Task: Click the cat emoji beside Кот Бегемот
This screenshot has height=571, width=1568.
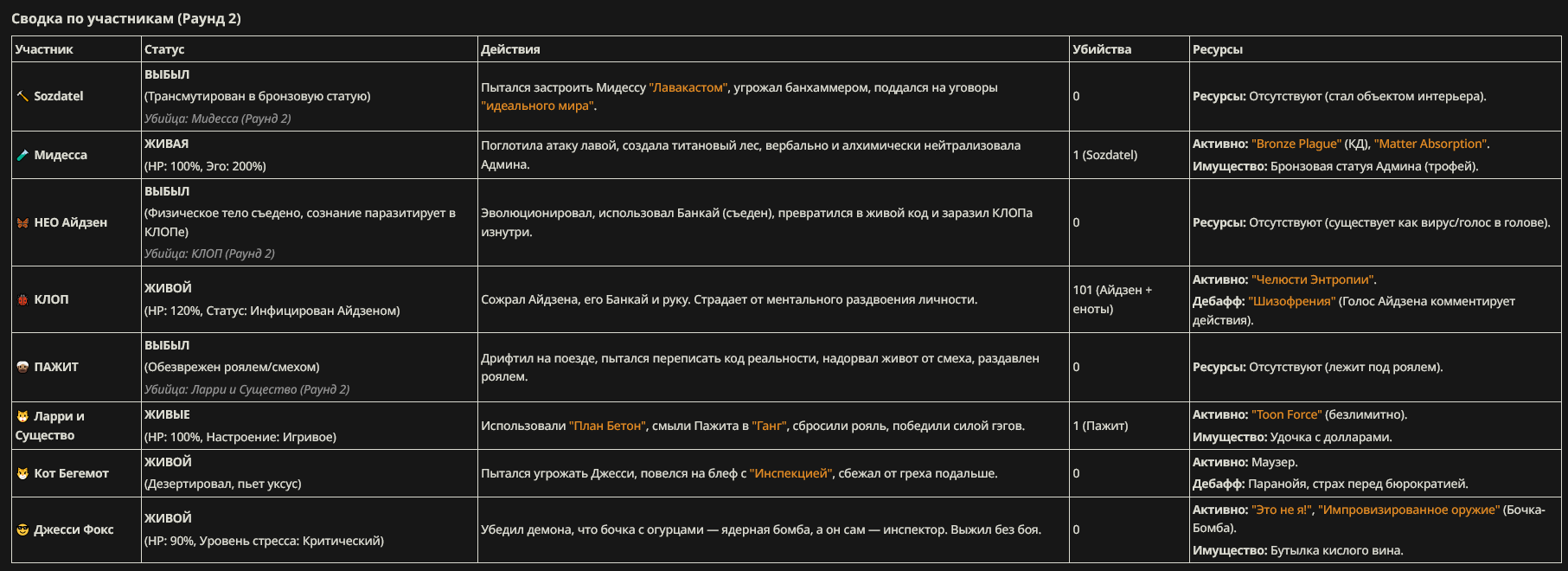Action: [x=22, y=473]
